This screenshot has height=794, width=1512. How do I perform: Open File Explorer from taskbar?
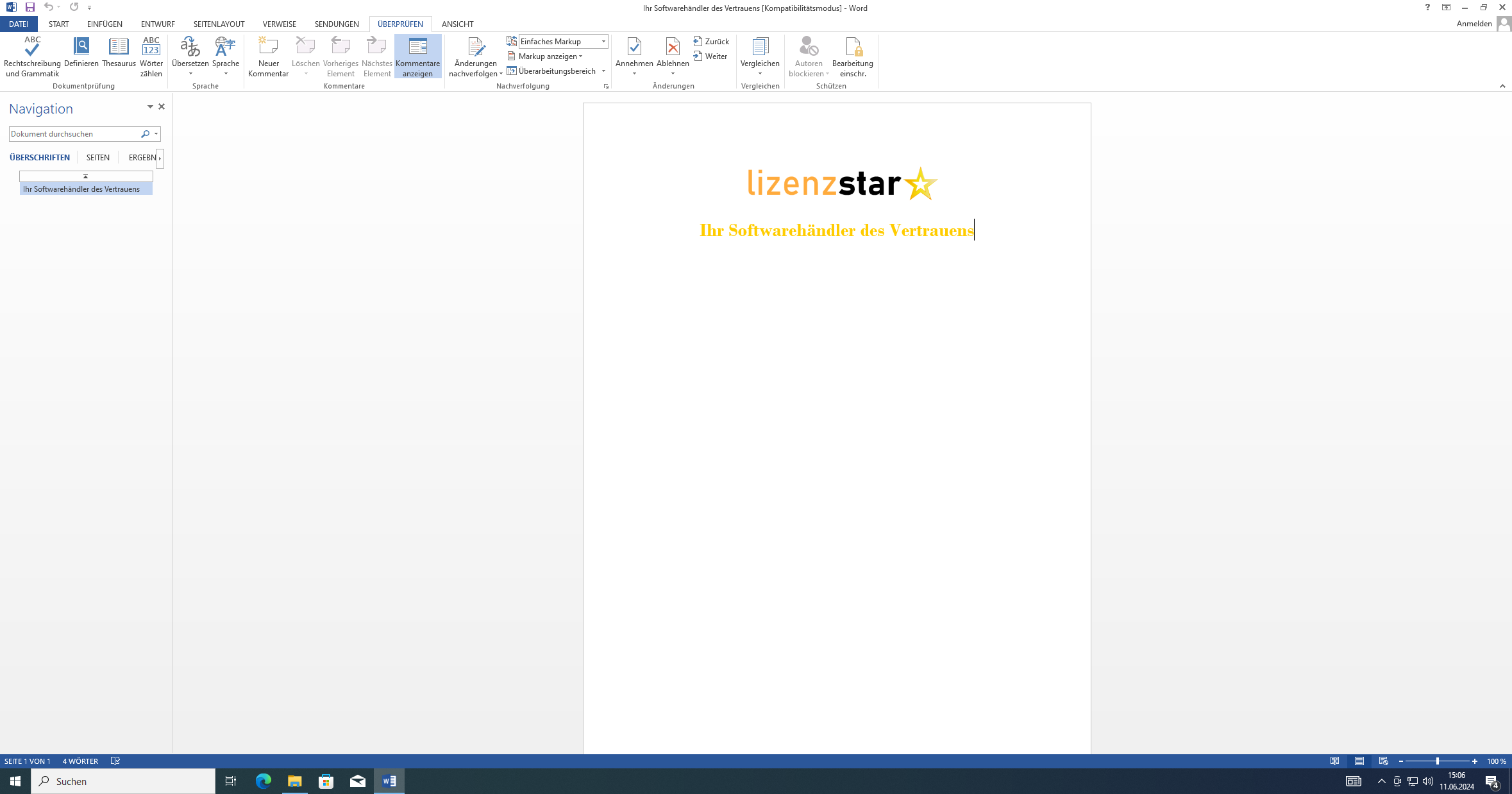click(295, 781)
